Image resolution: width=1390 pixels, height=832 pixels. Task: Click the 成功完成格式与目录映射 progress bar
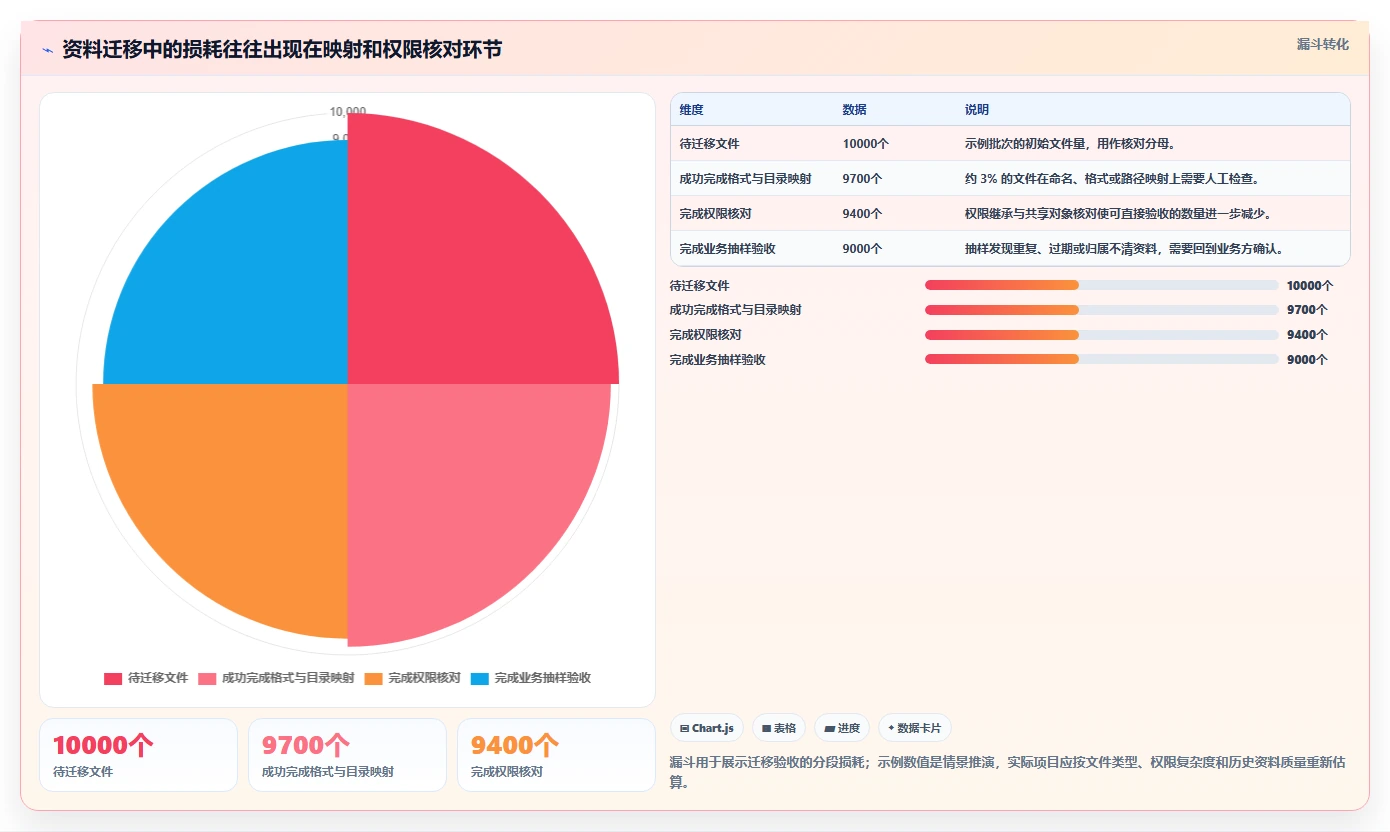click(x=1101, y=310)
